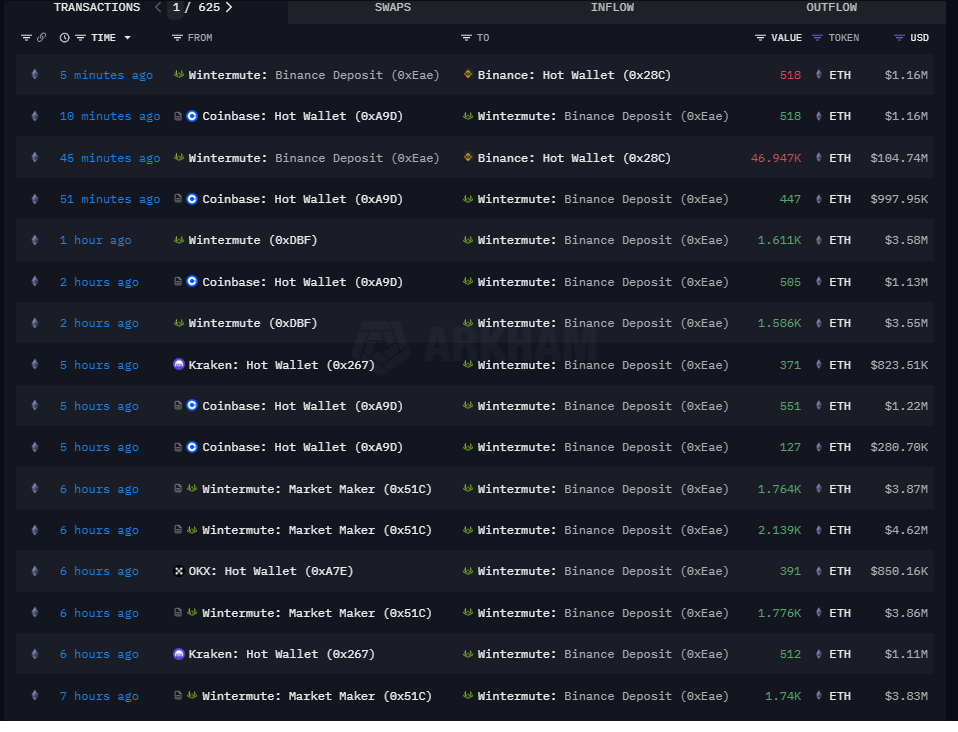The image size is (958, 732).
Task: Click filter icon left of link icon
Action: pyautogui.click(x=26, y=38)
